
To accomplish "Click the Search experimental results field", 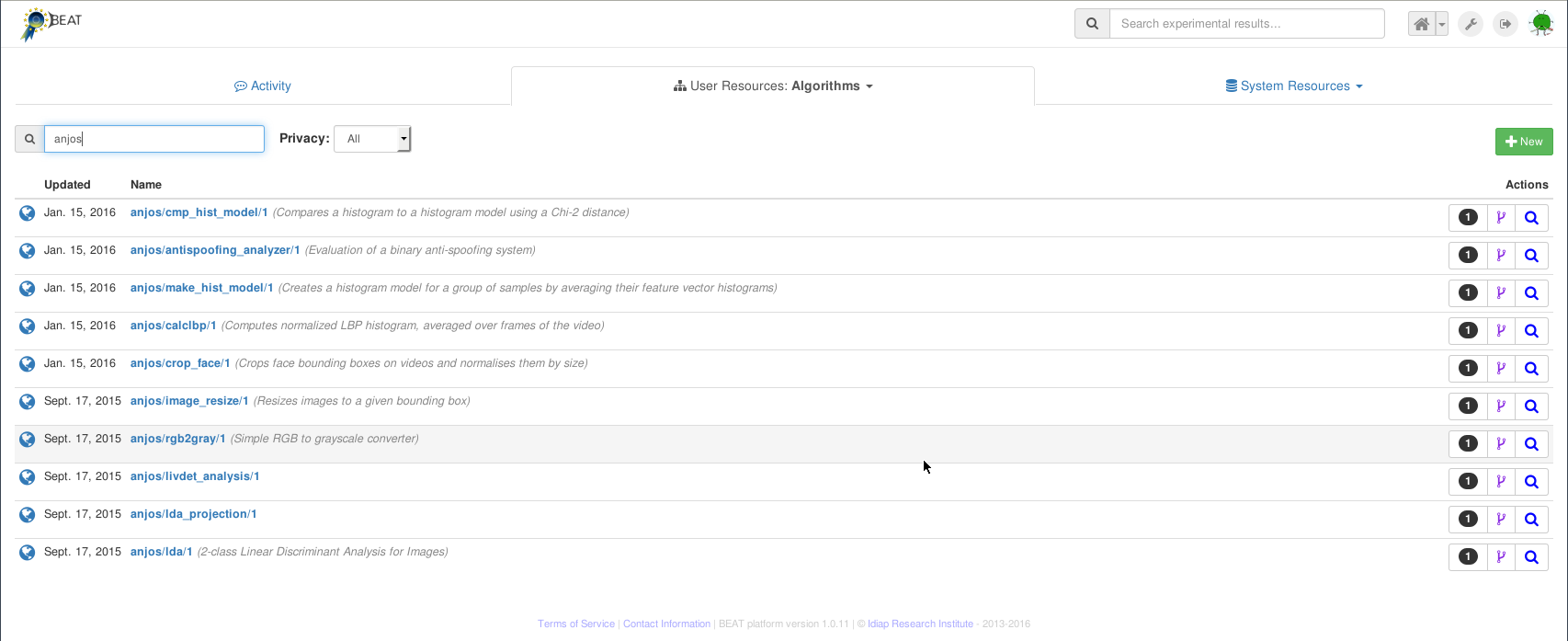I will click(1247, 24).
